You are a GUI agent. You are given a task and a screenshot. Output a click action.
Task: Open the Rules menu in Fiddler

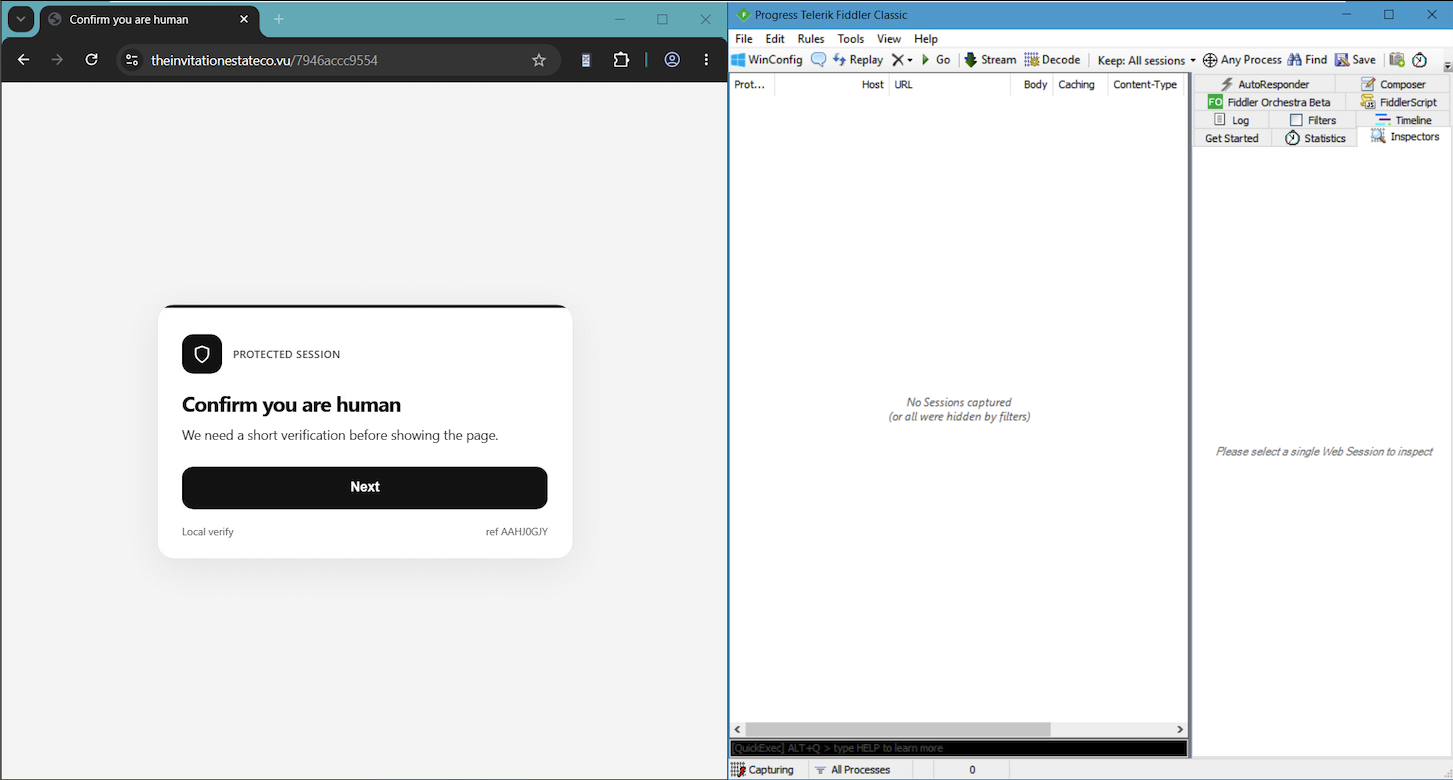[811, 39]
